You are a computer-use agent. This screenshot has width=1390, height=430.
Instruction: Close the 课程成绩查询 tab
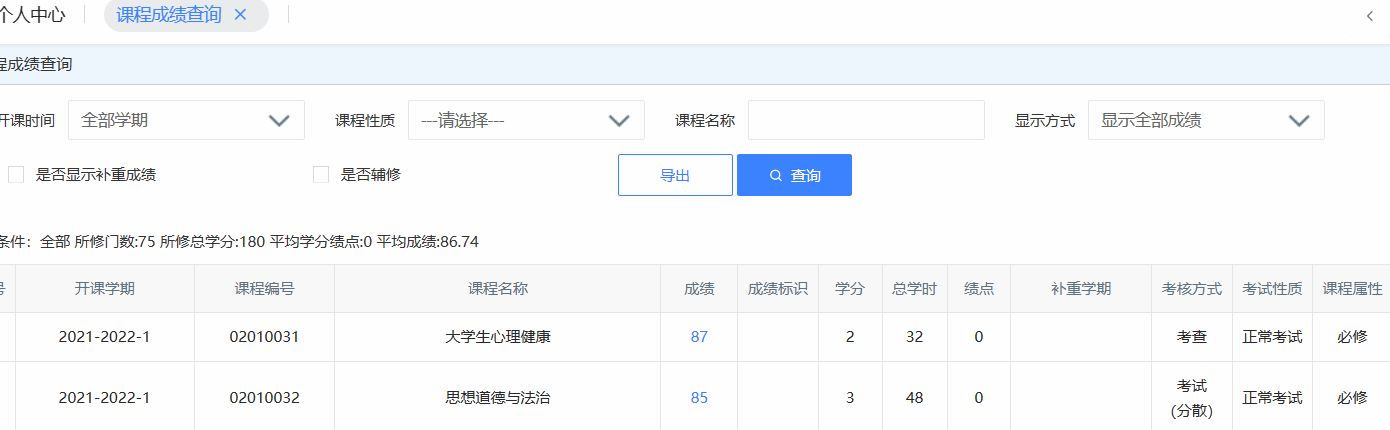(x=240, y=15)
